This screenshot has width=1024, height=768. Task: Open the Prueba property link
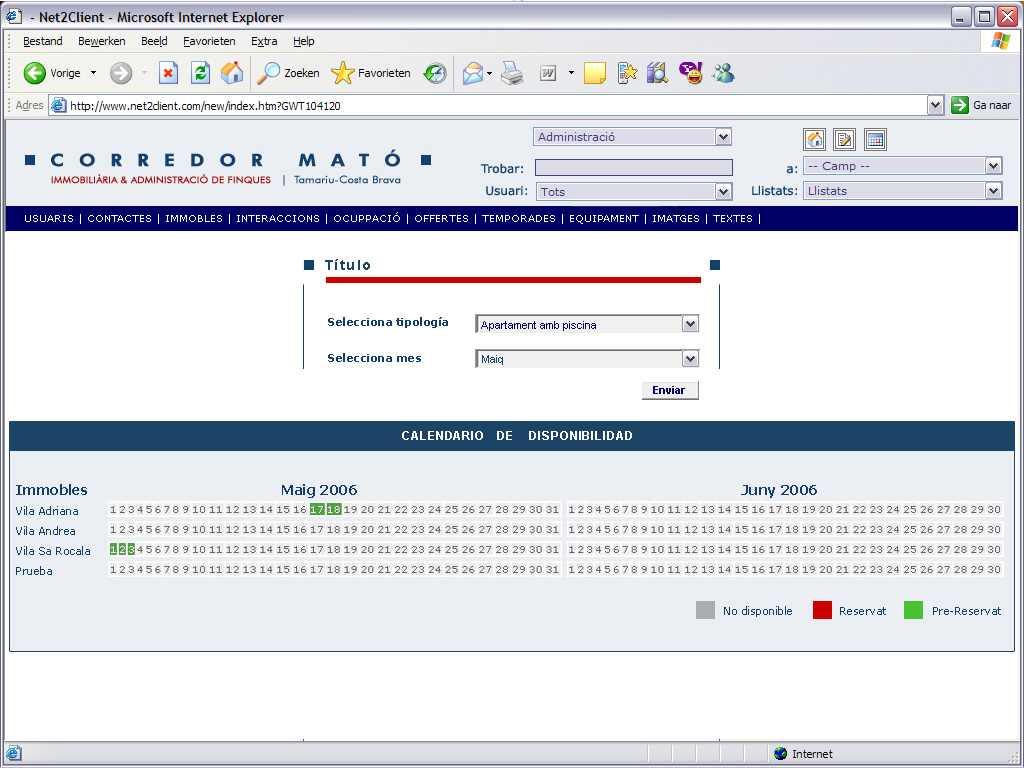click(x=34, y=571)
